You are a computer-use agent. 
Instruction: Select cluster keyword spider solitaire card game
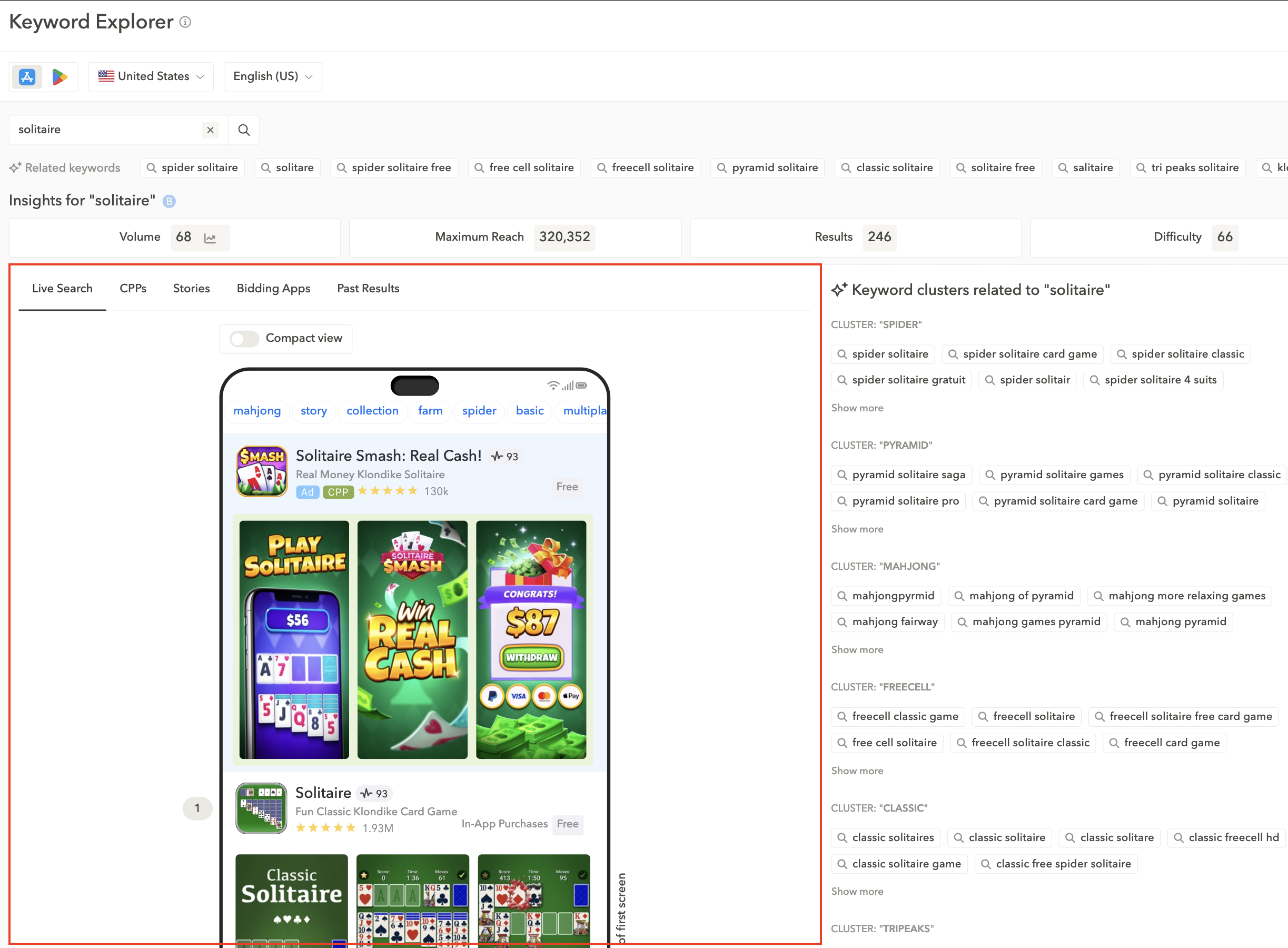(x=1023, y=354)
